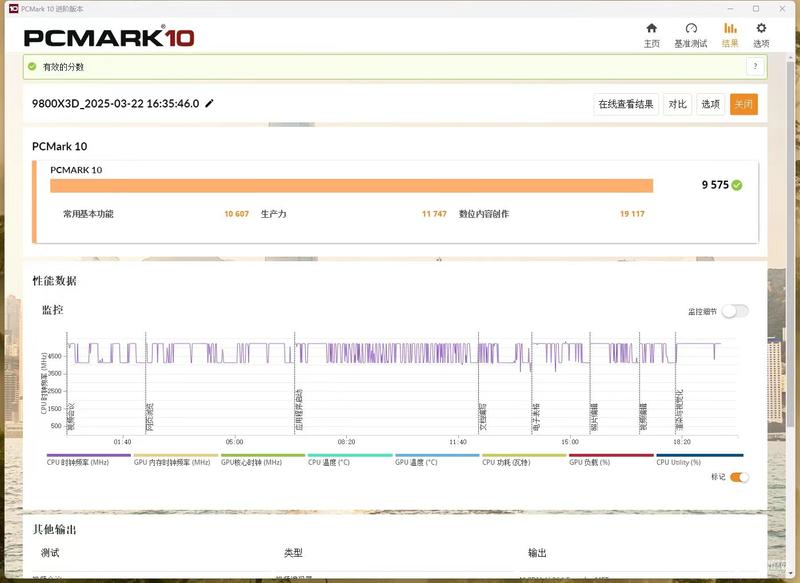Select CPU 功耗 (瓦特) legend entry

click(524, 460)
